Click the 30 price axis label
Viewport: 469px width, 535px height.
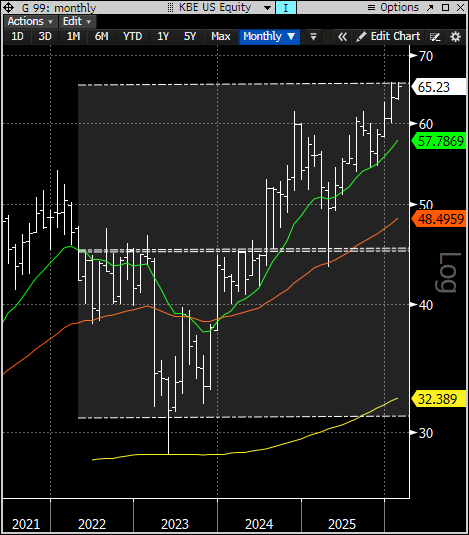tap(426, 433)
